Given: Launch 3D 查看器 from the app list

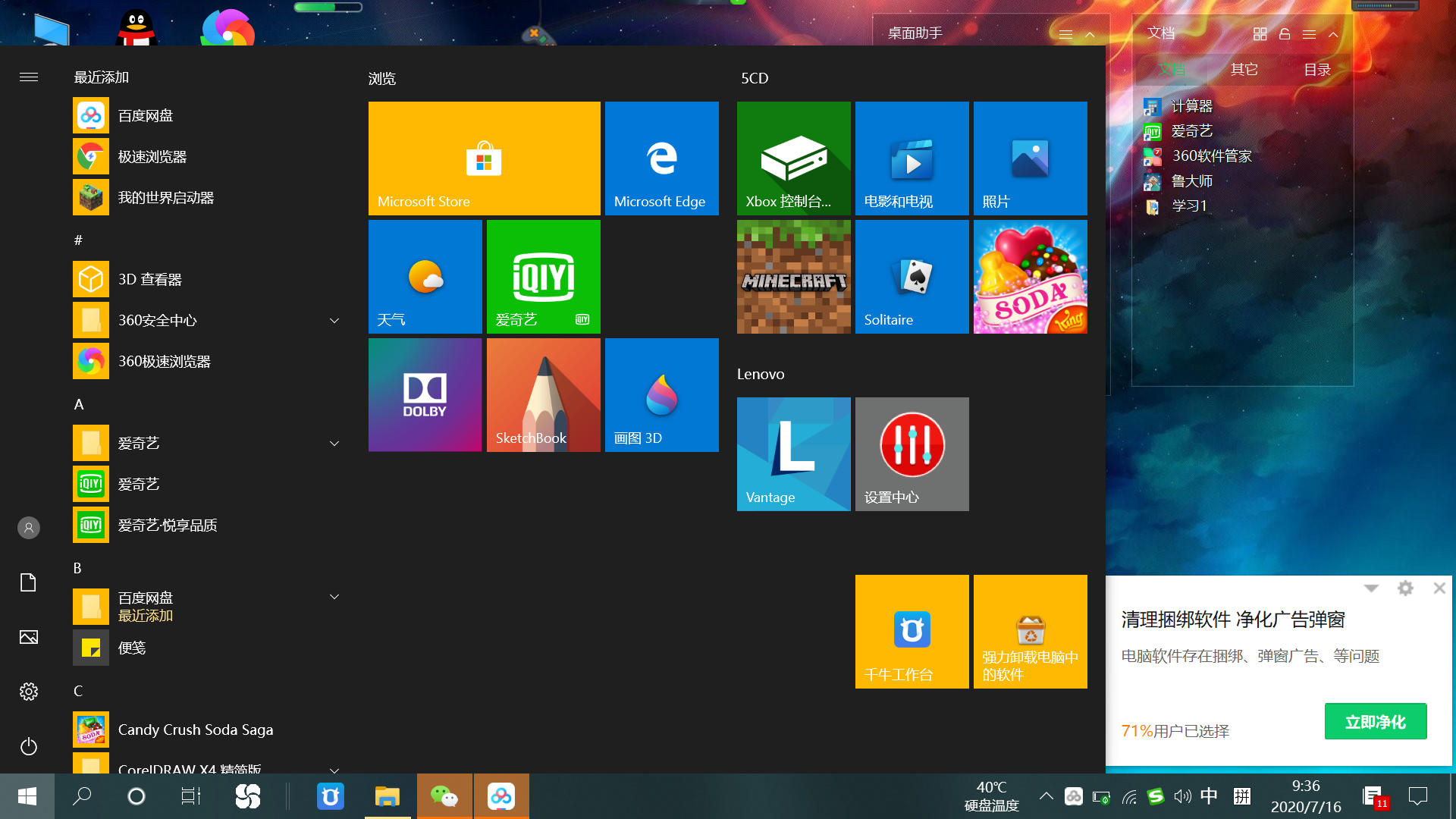Looking at the screenshot, I should coord(209,279).
